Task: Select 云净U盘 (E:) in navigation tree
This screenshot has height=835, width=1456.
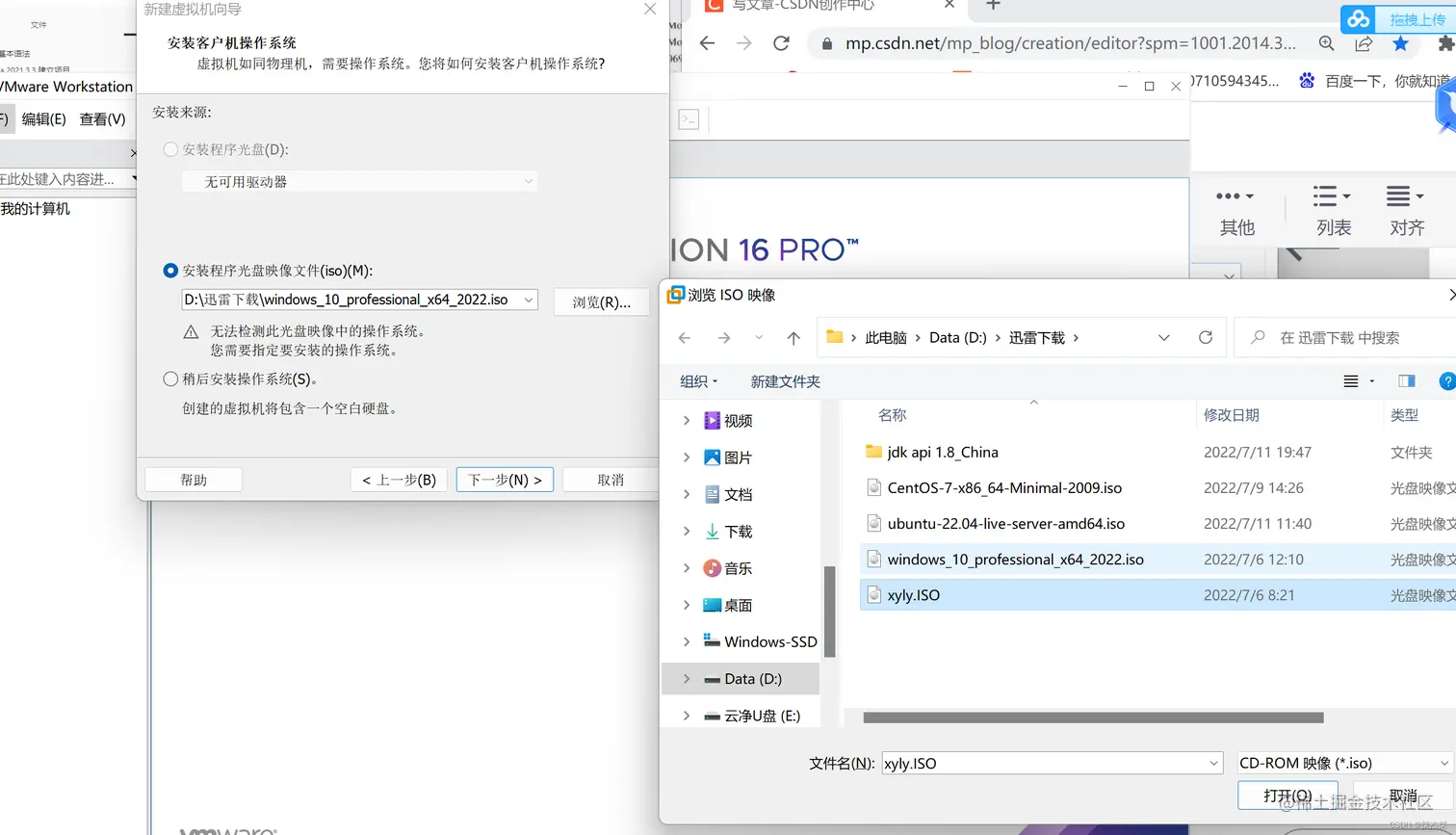Action: pos(762,716)
